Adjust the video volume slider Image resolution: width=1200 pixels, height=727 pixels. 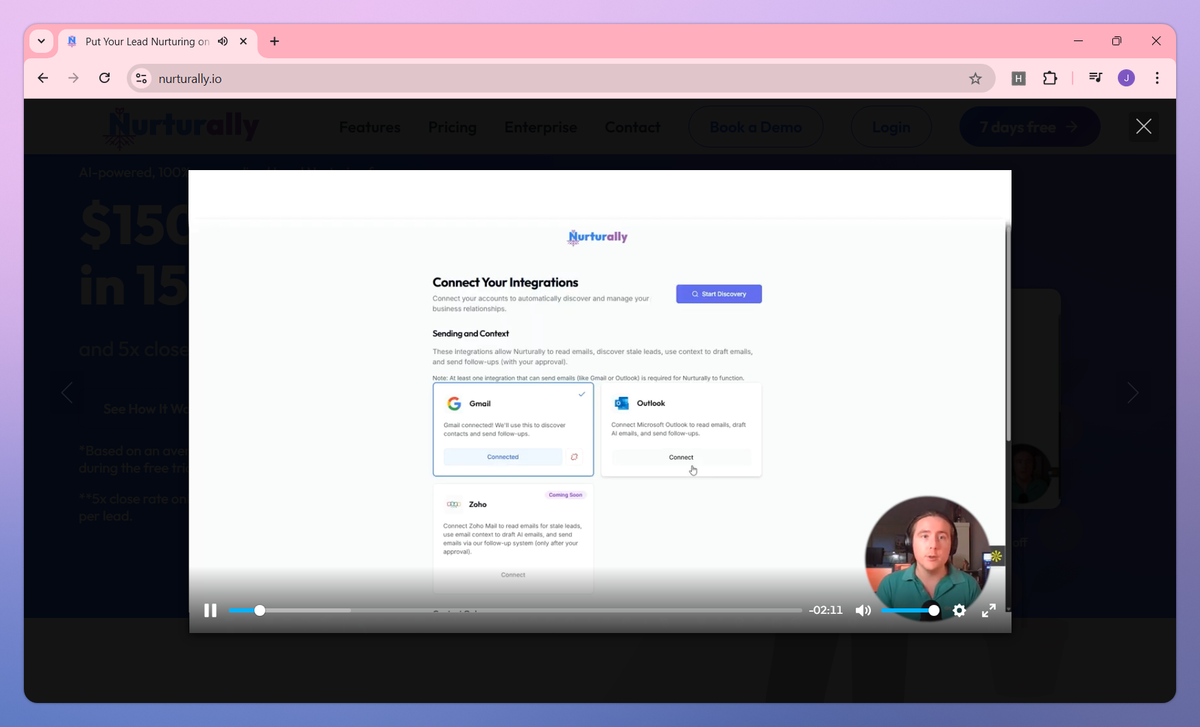910,610
